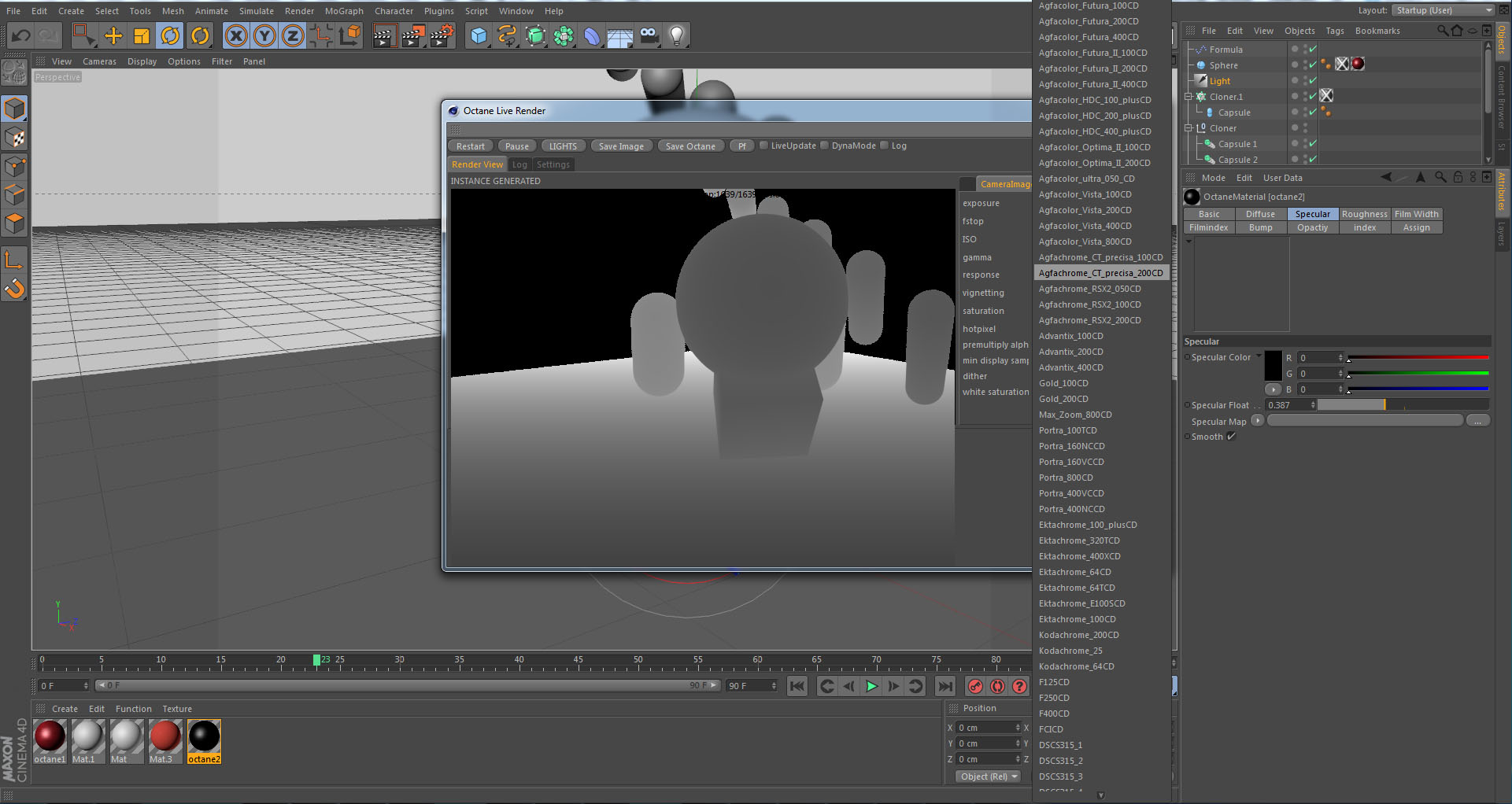The image size is (1512, 804).
Task: Click the LIGHTS button
Action: (x=563, y=146)
